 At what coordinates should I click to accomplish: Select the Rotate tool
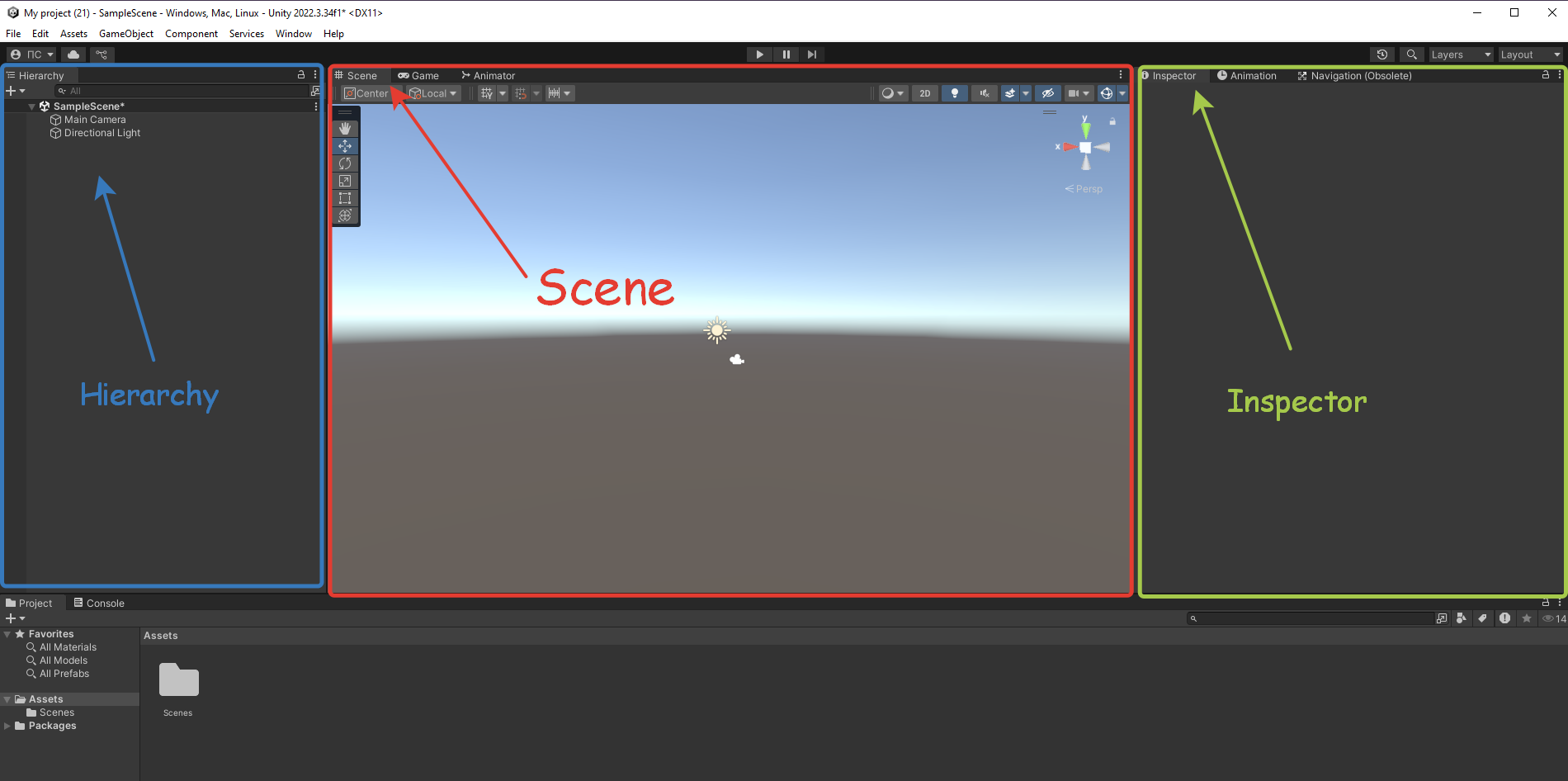(345, 163)
